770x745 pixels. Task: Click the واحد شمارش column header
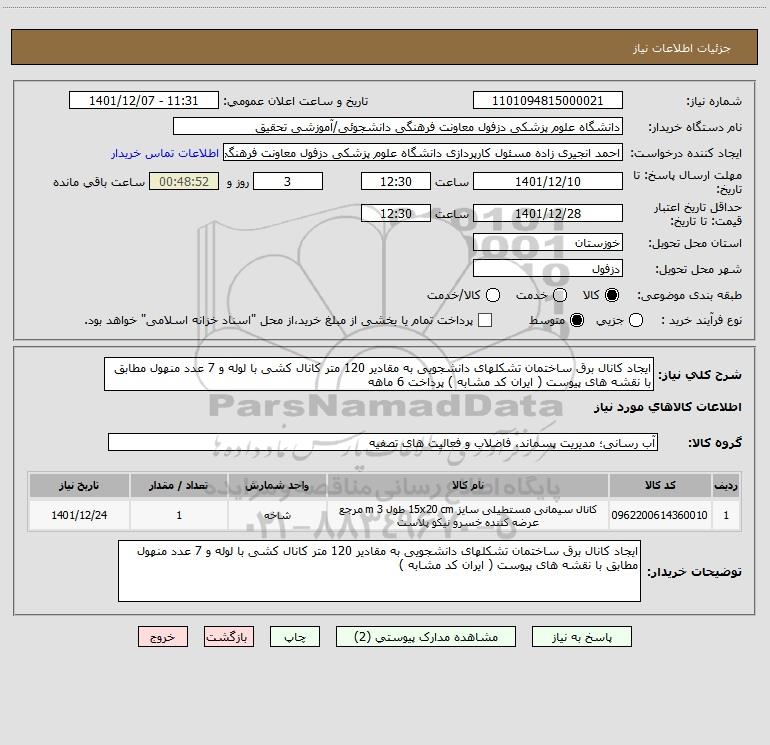(277, 485)
